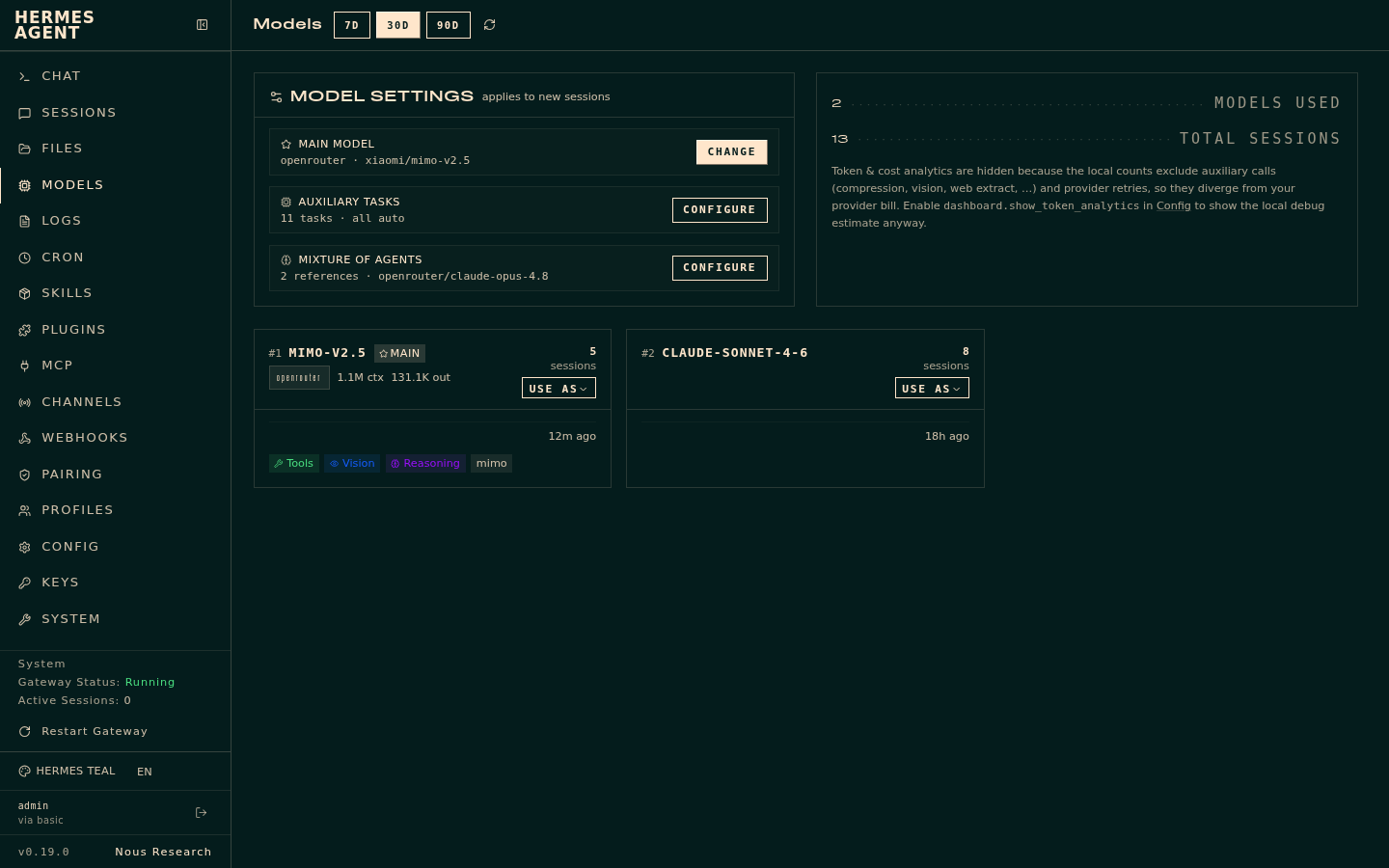1389x868 pixels.
Task: Click the Cron clock icon
Action: click(x=25, y=258)
